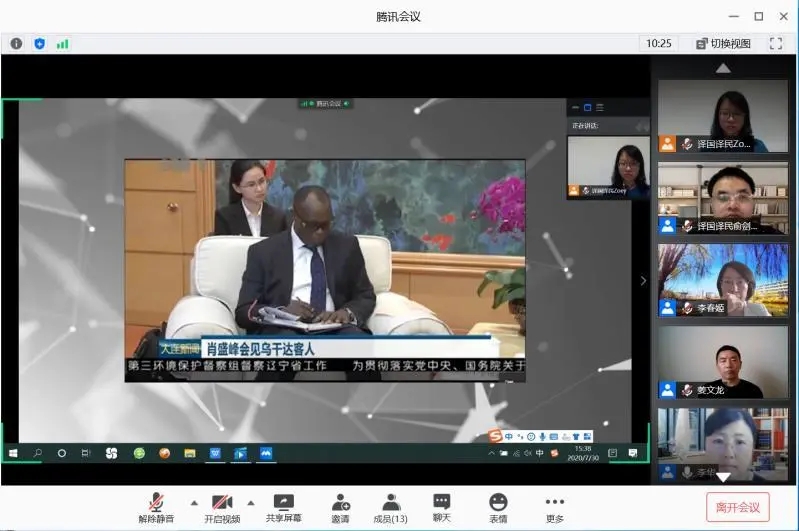Image resolution: width=799 pixels, height=531 pixels.
Task: Check the green network signal icon
Action: (63, 43)
